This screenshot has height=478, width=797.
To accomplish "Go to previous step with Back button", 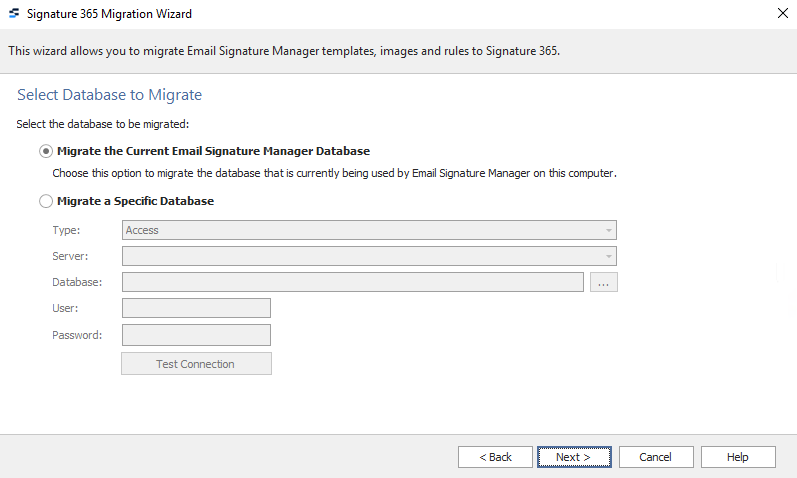I will pos(495,457).
